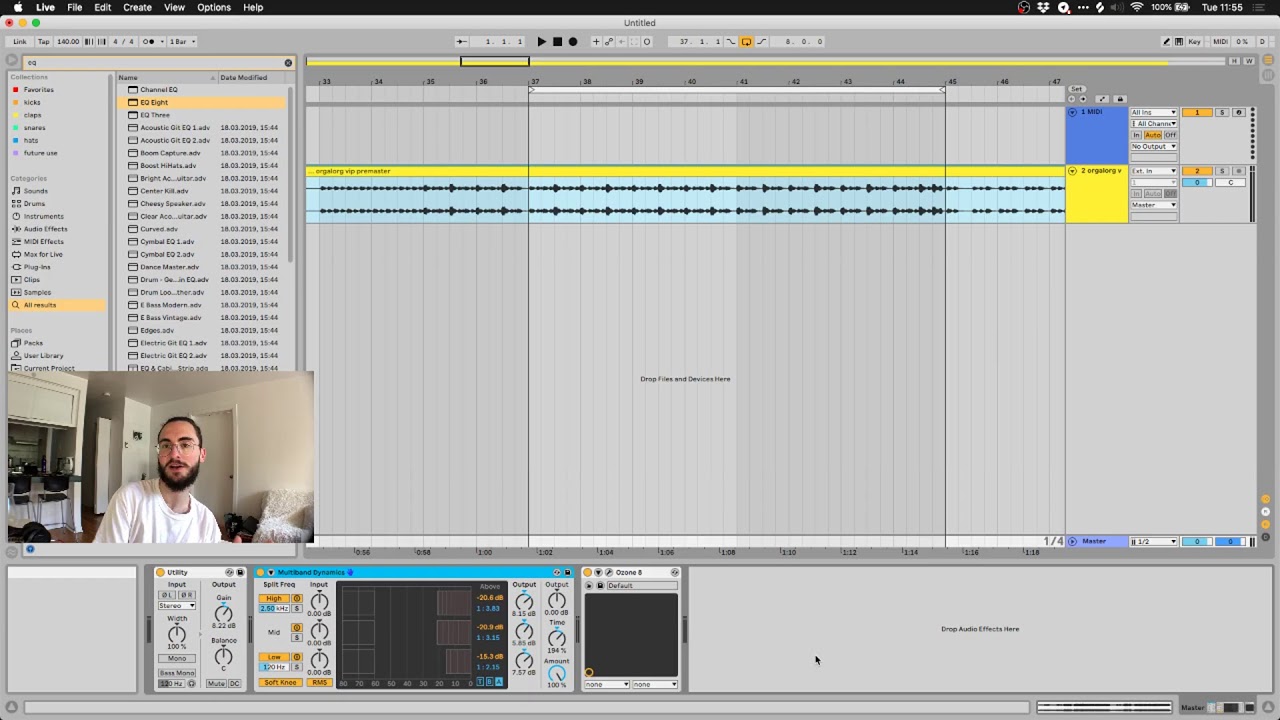Open the Options menu

[214, 7]
